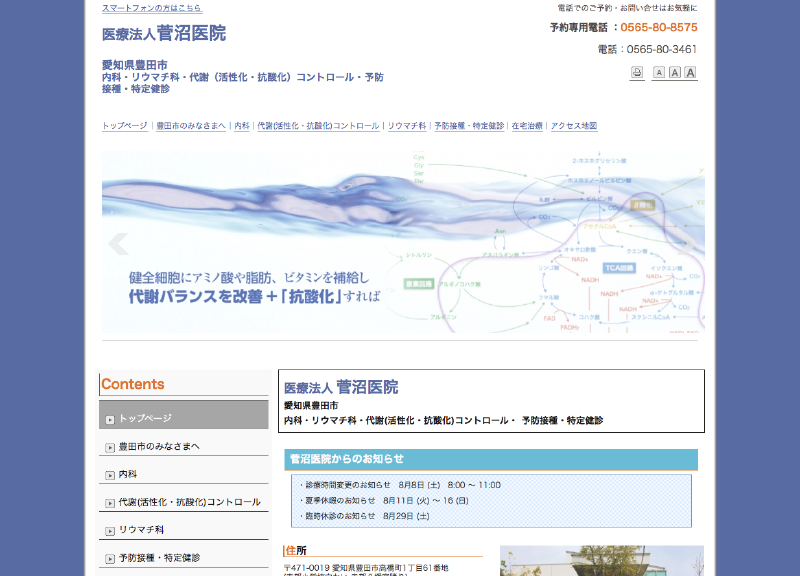800x576 pixels.
Task: Click the 菅沼医院からのお知らせ heading bar
Action: coord(491,459)
